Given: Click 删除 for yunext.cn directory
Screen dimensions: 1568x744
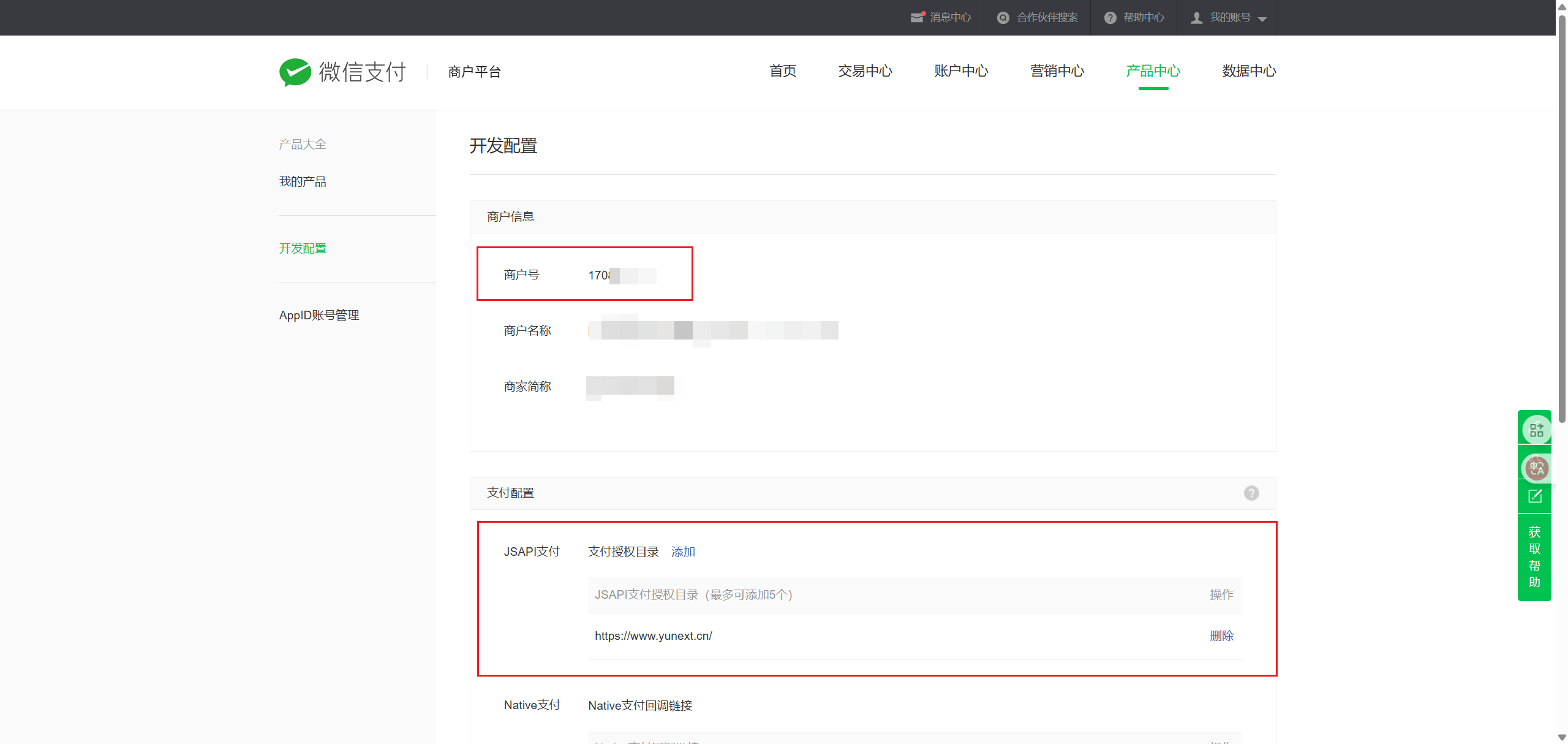Looking at the screenshot, I should 1221,636.
